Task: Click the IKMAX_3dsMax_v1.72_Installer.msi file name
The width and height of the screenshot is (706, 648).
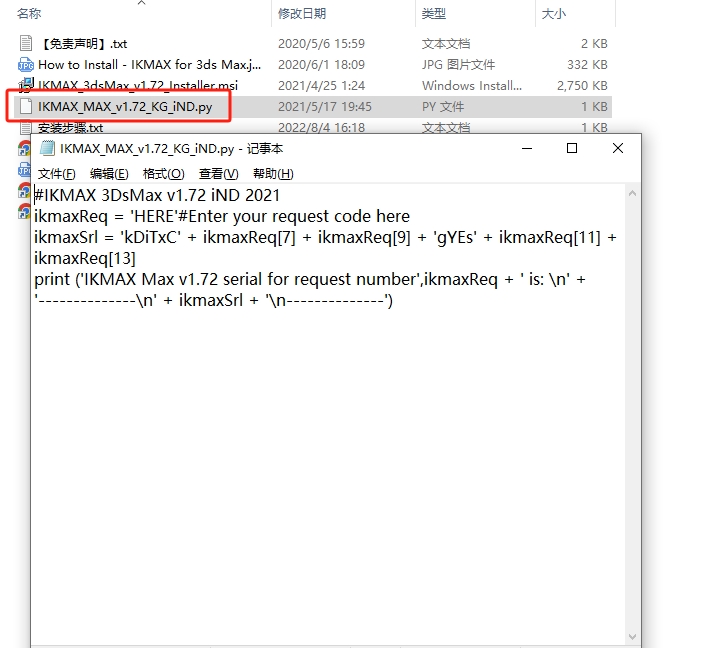Action: [138, 85]
